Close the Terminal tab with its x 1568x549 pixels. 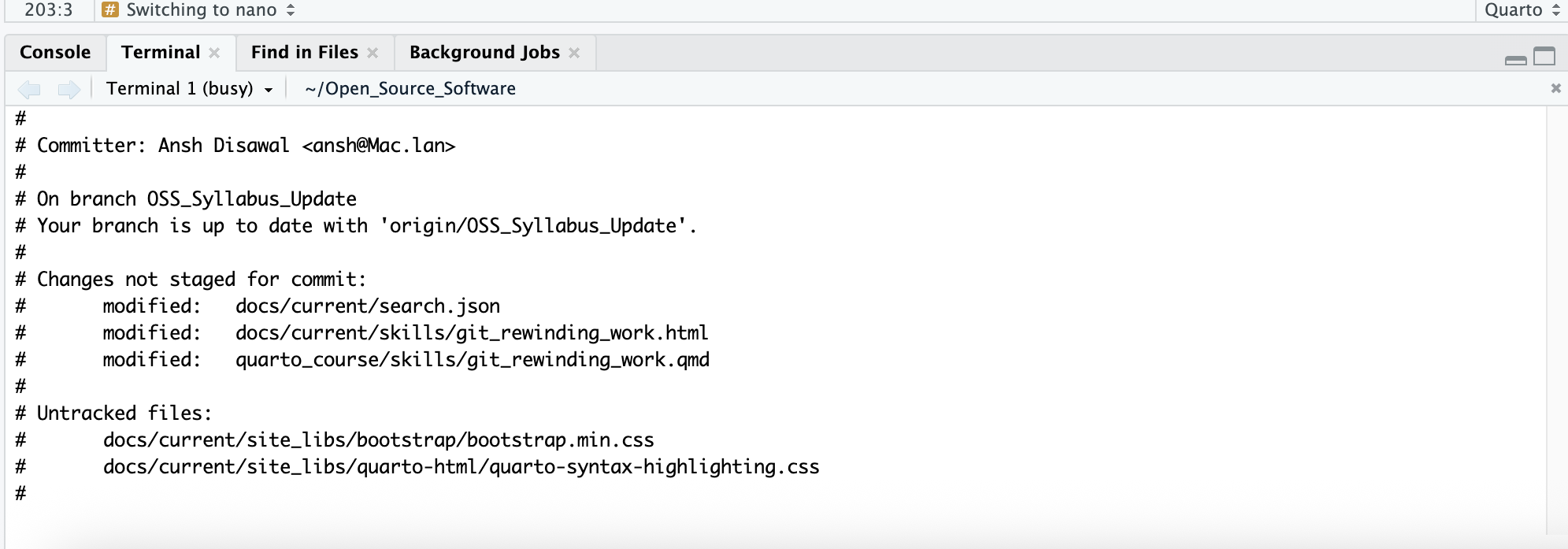tap(214, 53)
